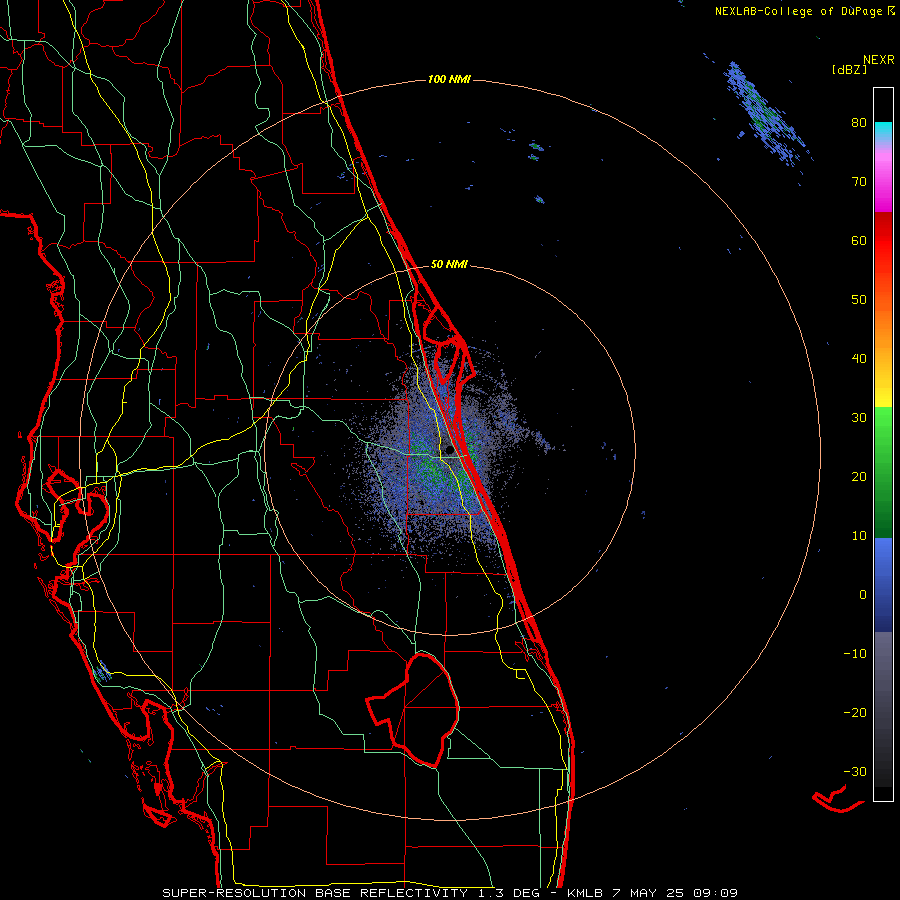Screen dimensions: 900x900
Task: Click the 10 value on dBZ scale
Action: [859, 536]
